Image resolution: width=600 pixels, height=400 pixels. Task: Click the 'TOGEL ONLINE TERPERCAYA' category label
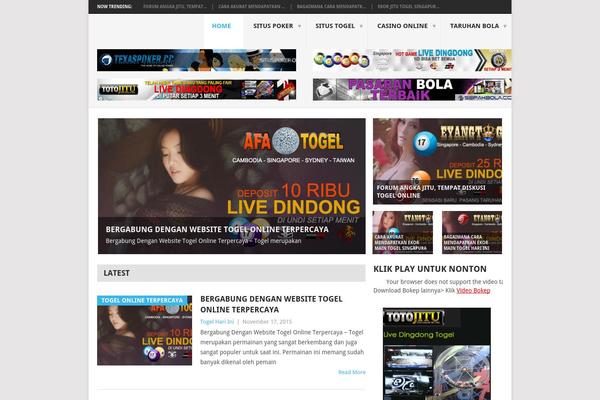point(142,300)
